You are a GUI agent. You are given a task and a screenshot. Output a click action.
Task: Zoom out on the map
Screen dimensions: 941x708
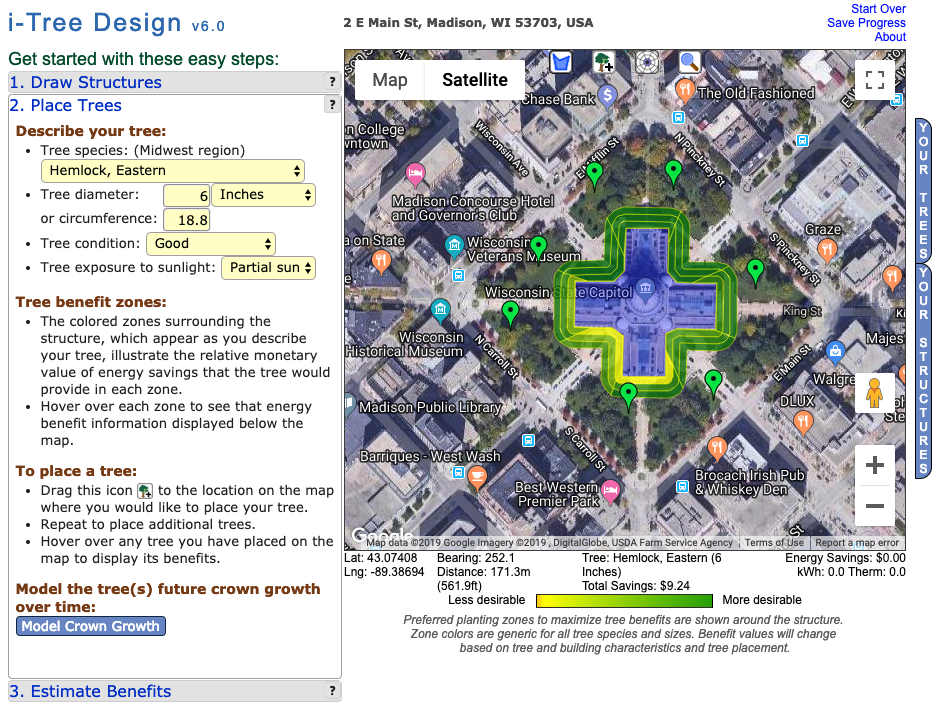point(874,506)
